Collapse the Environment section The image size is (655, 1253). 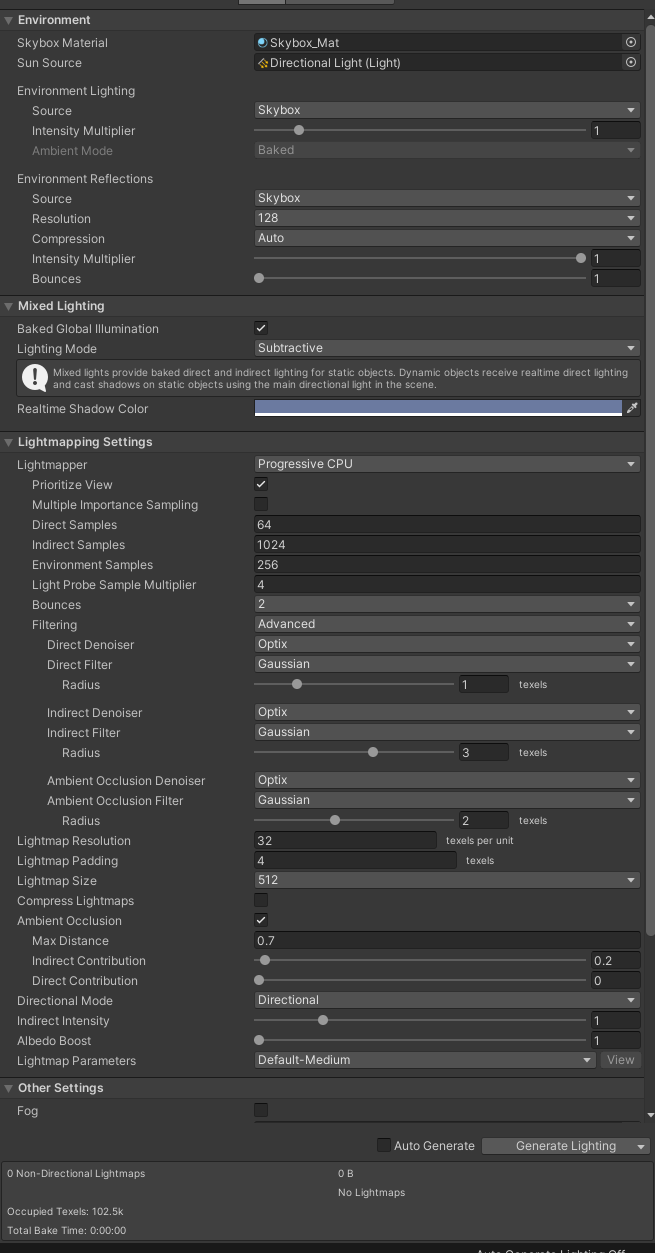point(9,20)
